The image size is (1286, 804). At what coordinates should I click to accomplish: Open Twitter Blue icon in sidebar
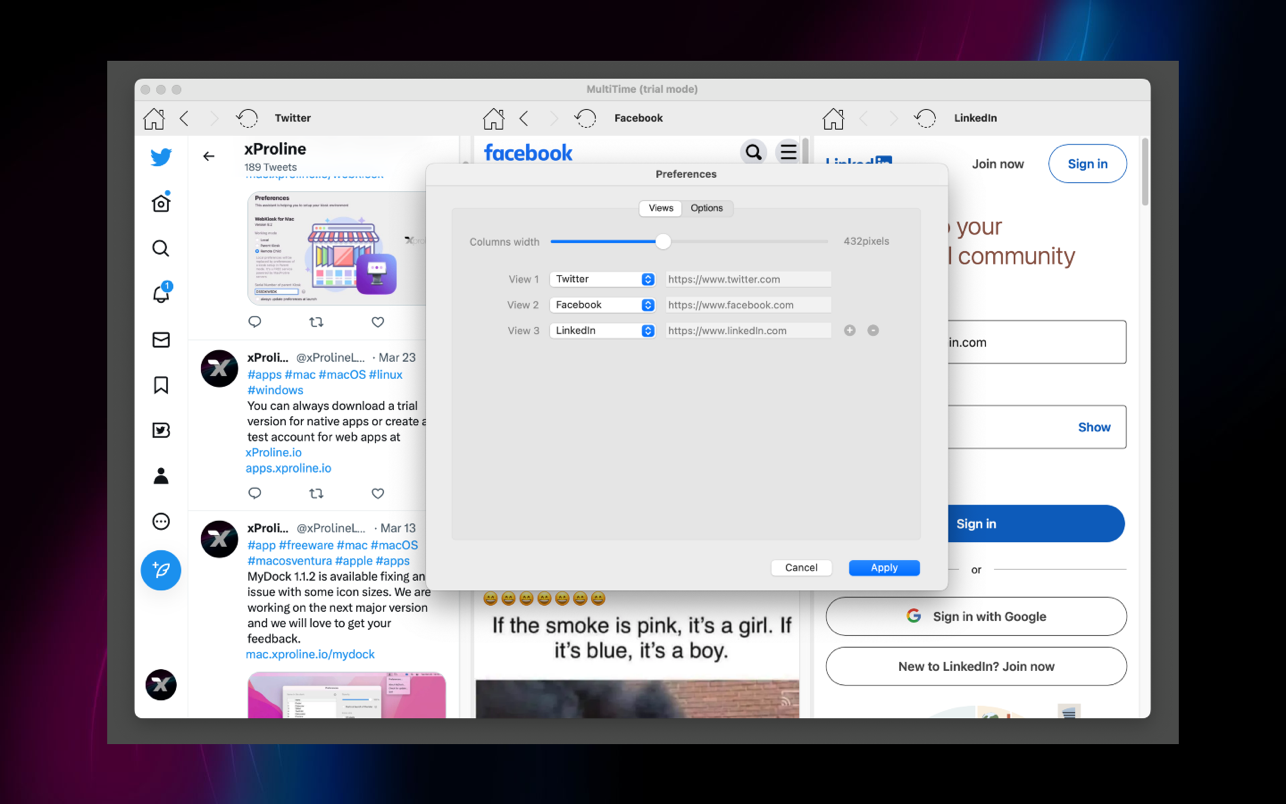tap(161, 430)
